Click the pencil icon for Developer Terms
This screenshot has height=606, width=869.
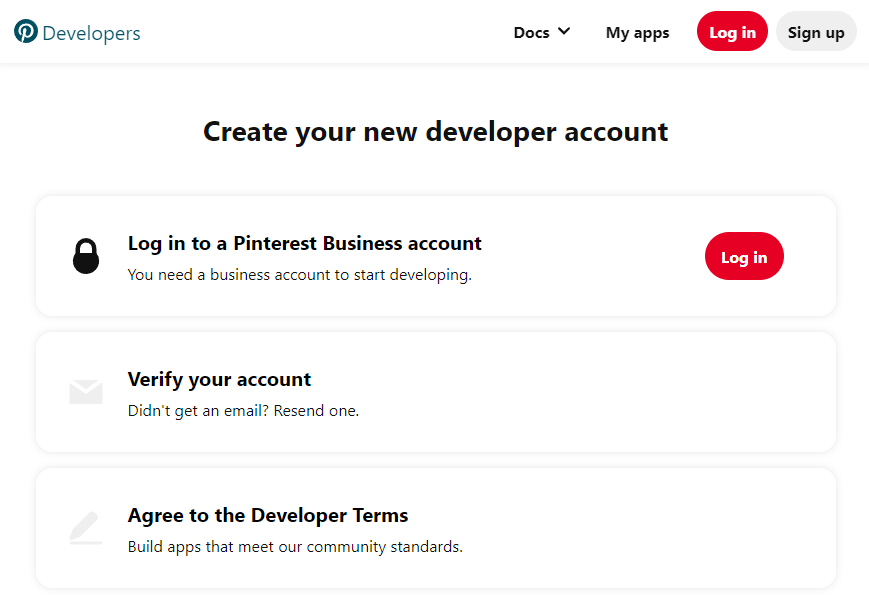tap(86, 528)
